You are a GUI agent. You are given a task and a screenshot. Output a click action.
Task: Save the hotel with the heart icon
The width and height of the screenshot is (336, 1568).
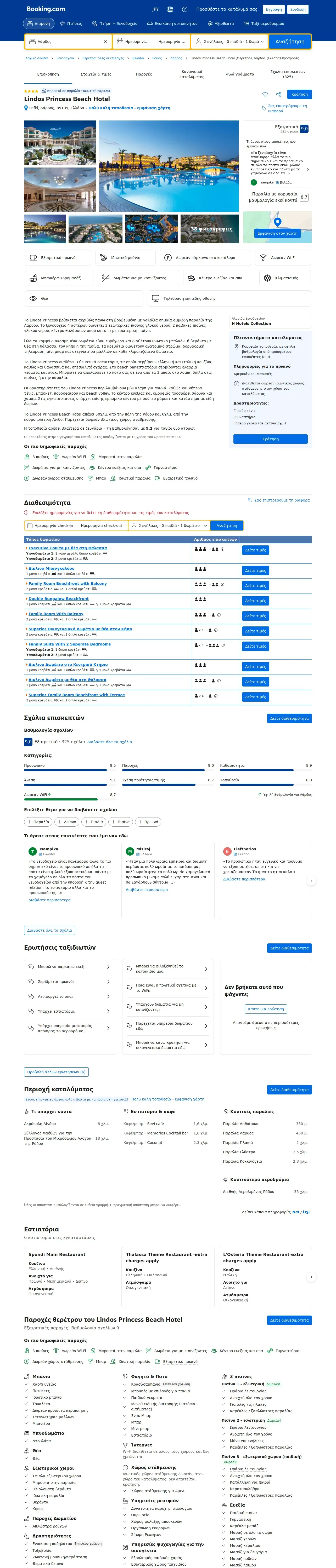[265, 94]
